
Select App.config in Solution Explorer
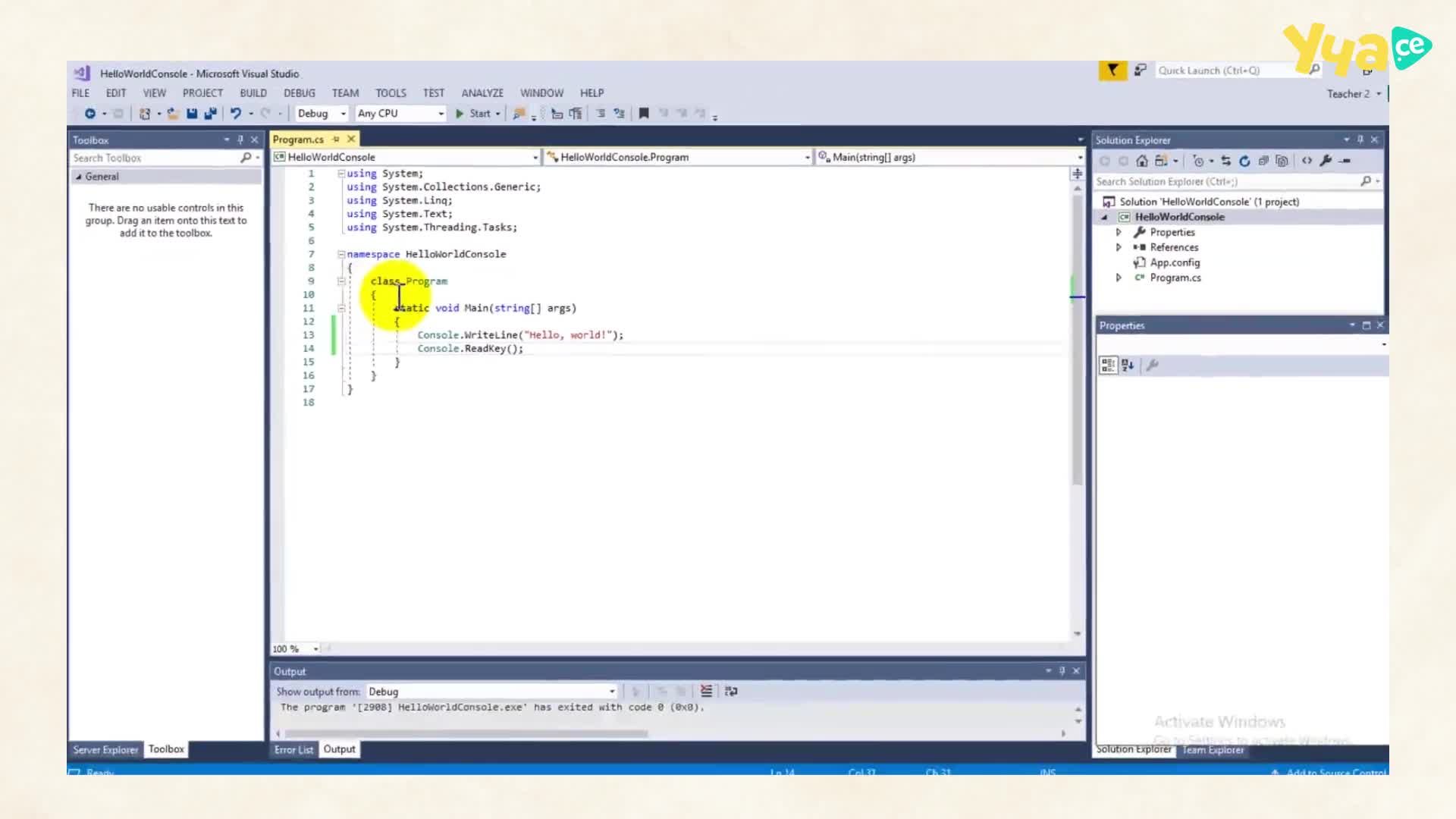[x=1175, y=263]
